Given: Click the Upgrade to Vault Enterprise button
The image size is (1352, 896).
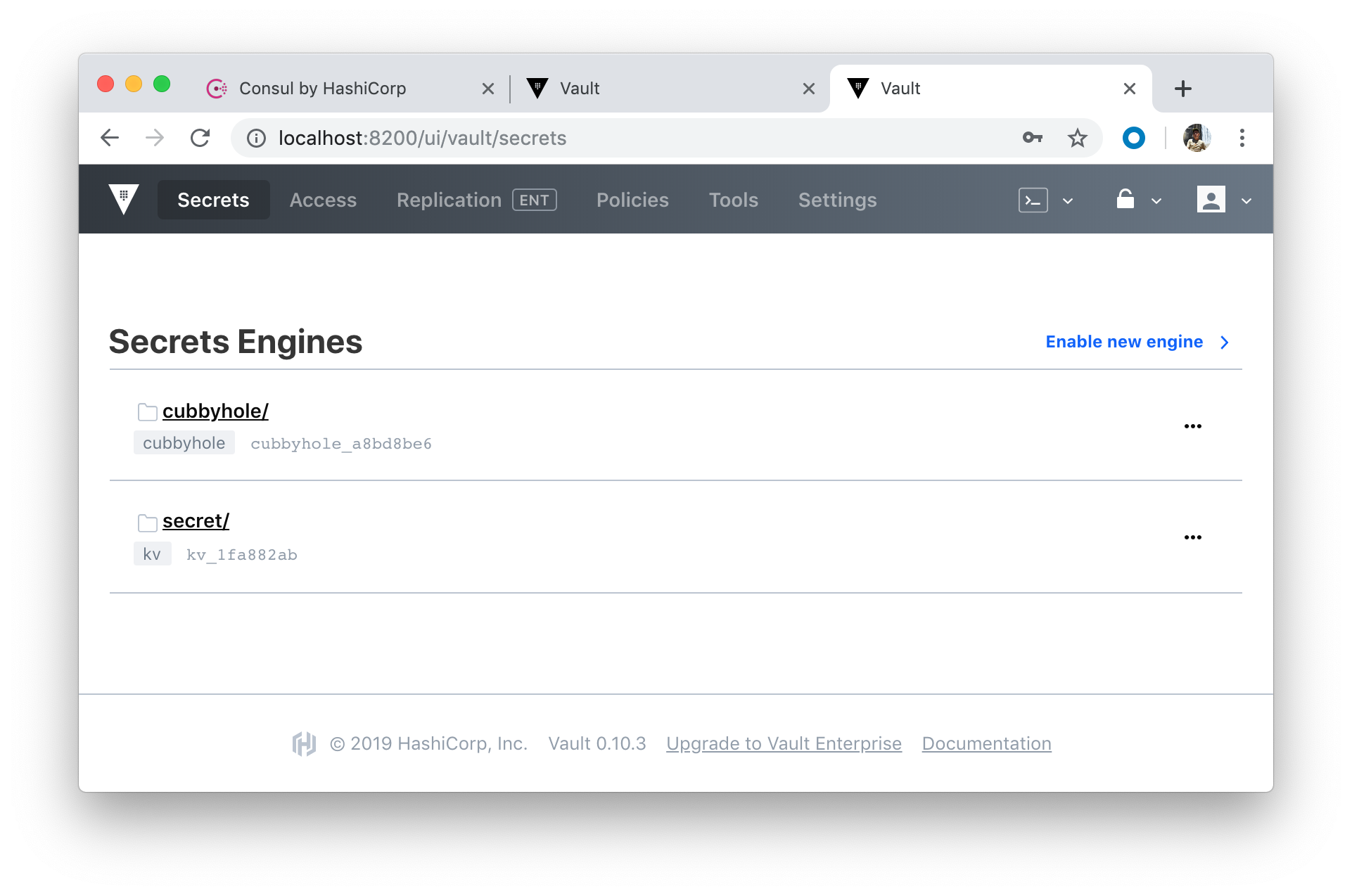Looking at the screenshot, I should pyautogui.click(x=783, y=742).
